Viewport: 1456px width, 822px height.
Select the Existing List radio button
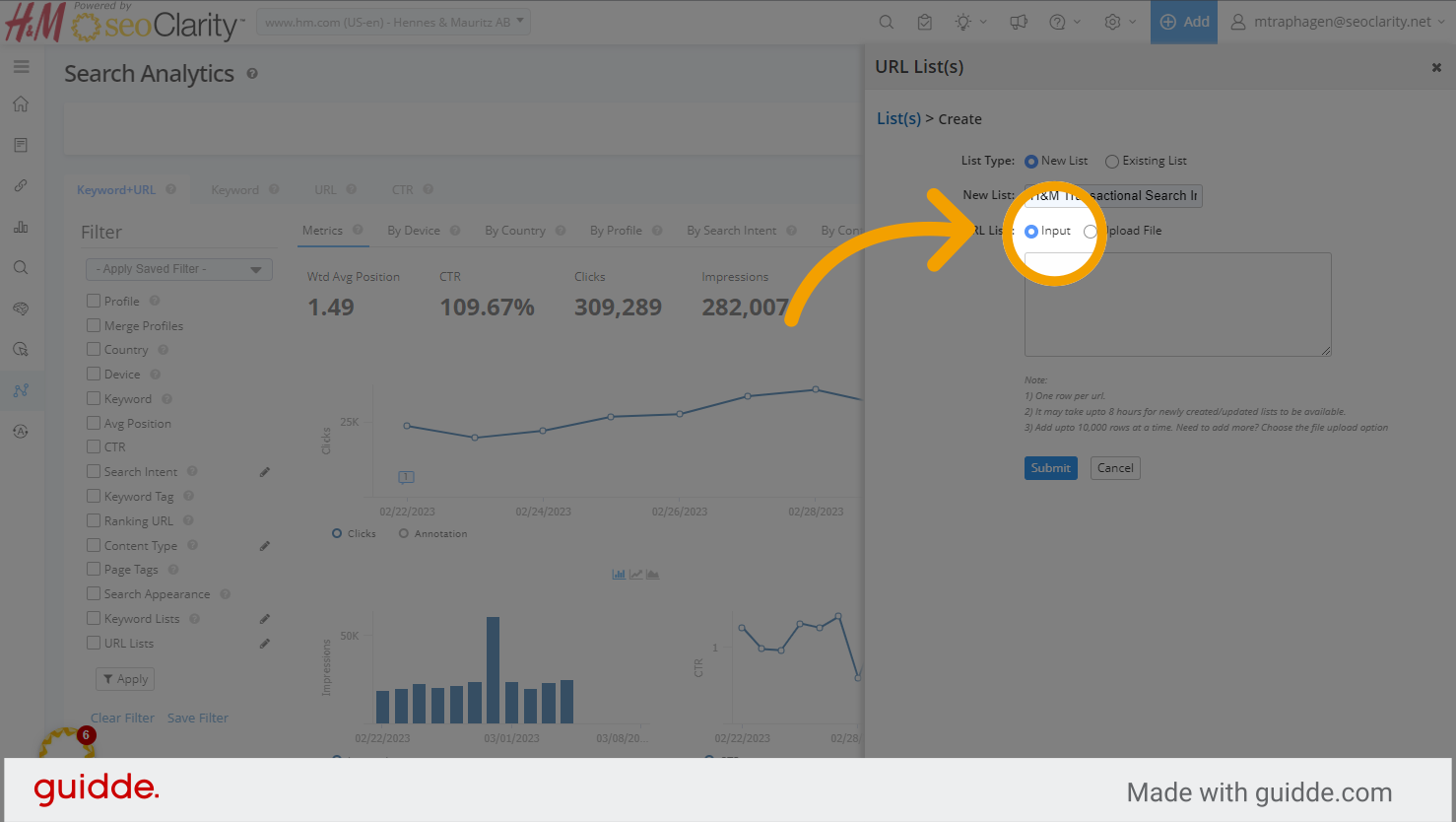[x=1112, y=162]
